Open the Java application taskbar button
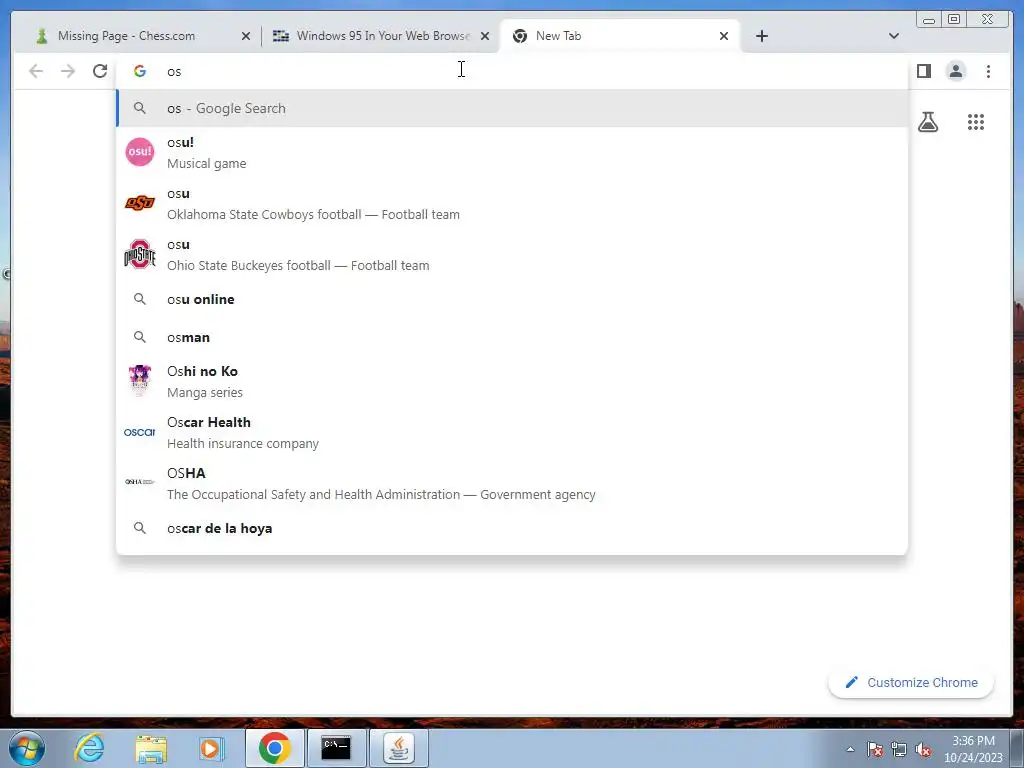 pos(399,748)
